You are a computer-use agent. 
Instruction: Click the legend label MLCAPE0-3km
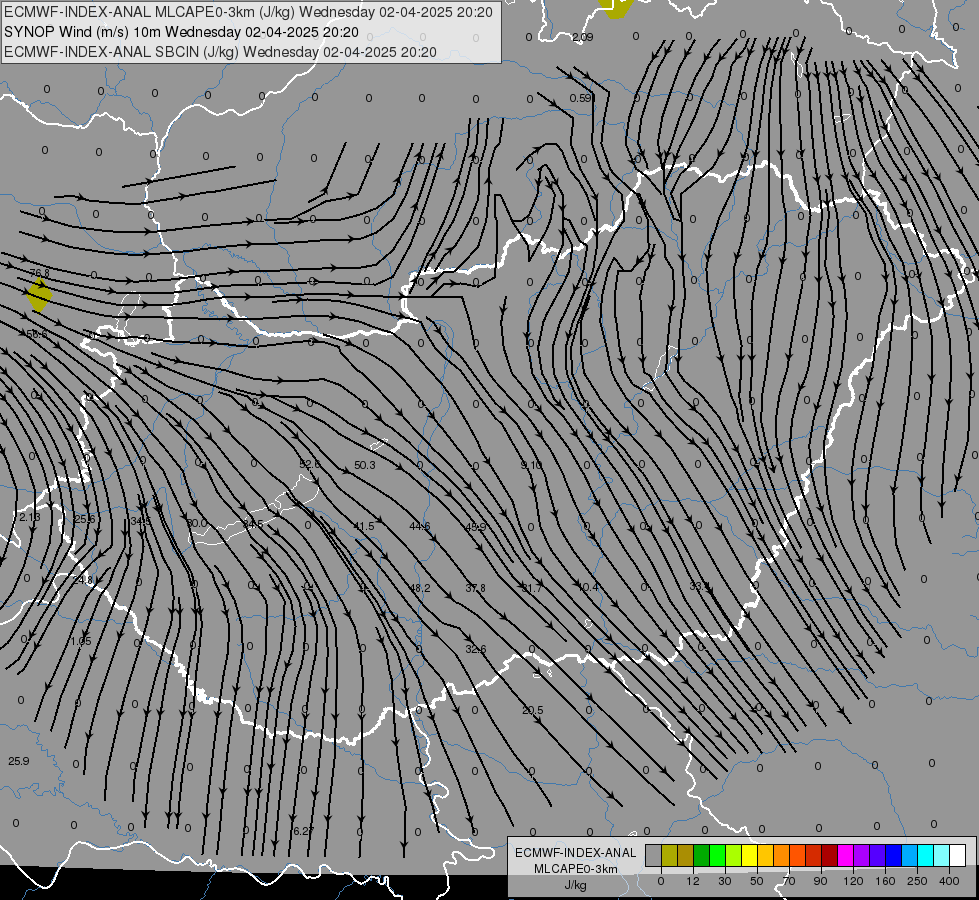[576, 869]
